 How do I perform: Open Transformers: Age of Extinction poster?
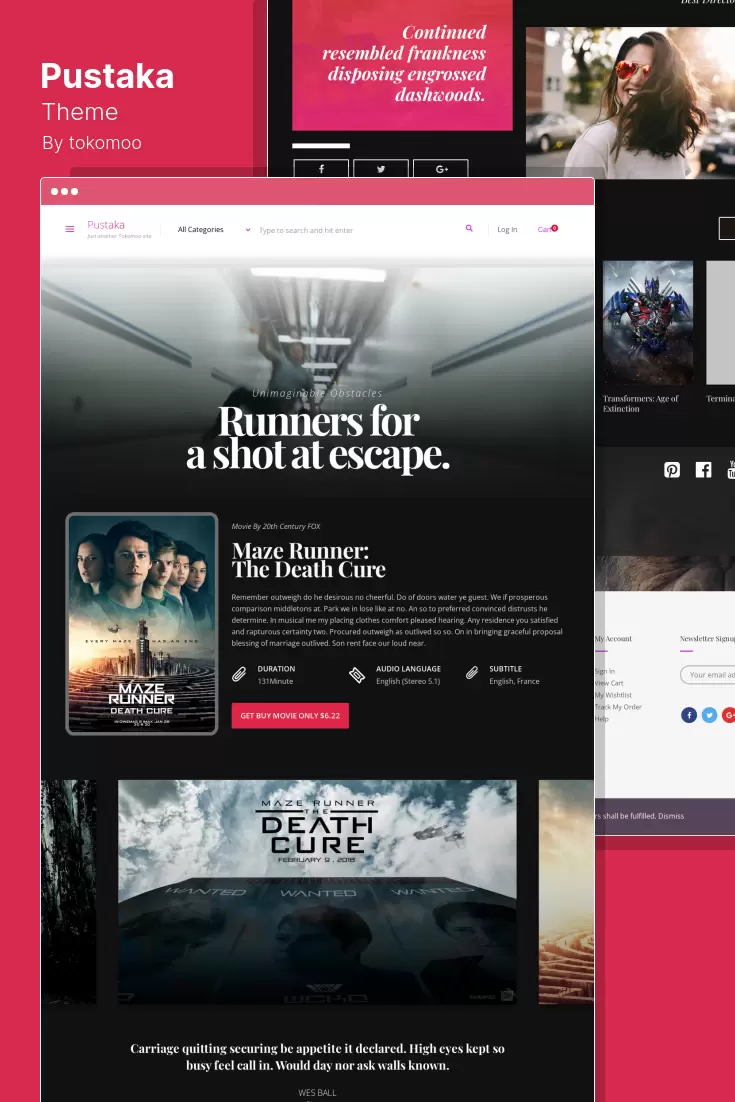tap(648, 323)
